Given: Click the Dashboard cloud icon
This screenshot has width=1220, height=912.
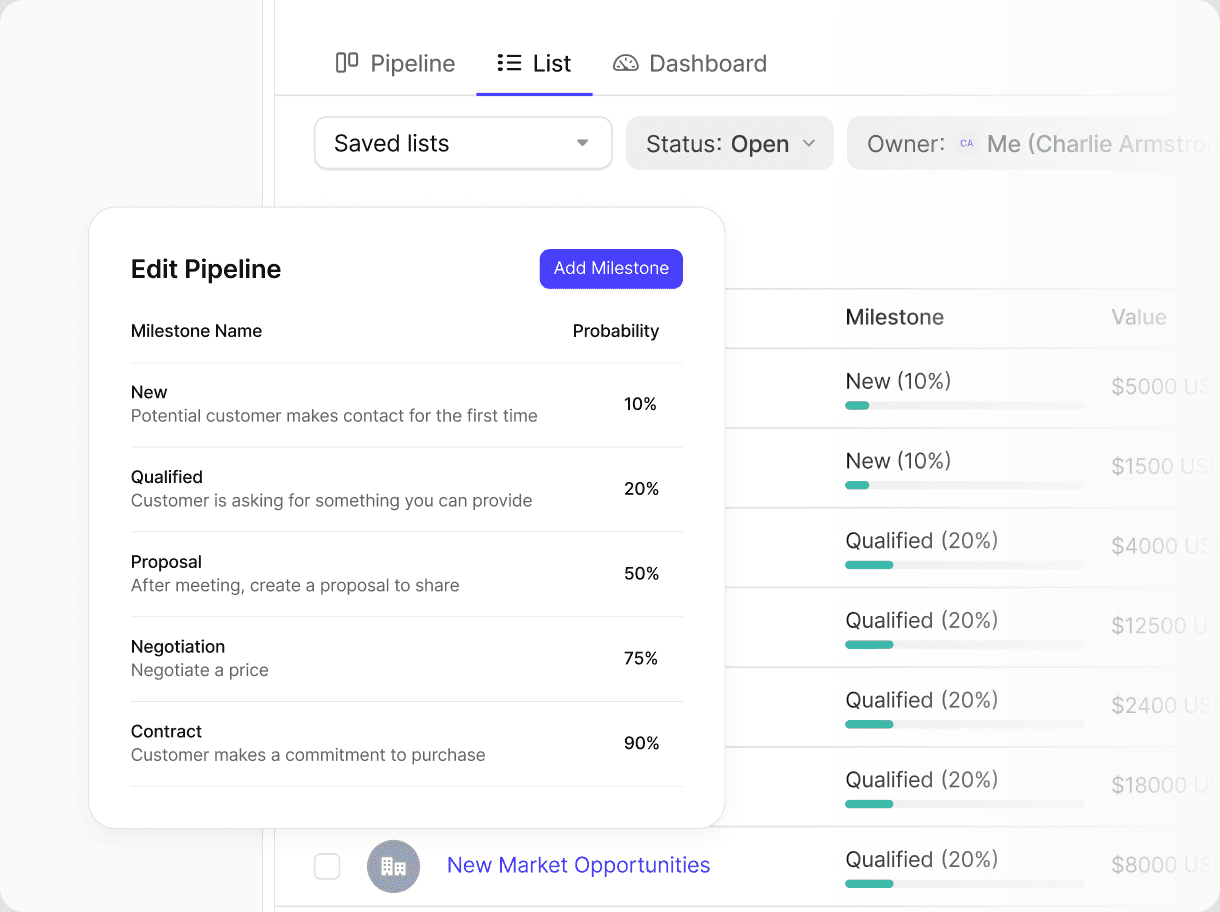Looking at the screenshot, I should tap(625, 62).
